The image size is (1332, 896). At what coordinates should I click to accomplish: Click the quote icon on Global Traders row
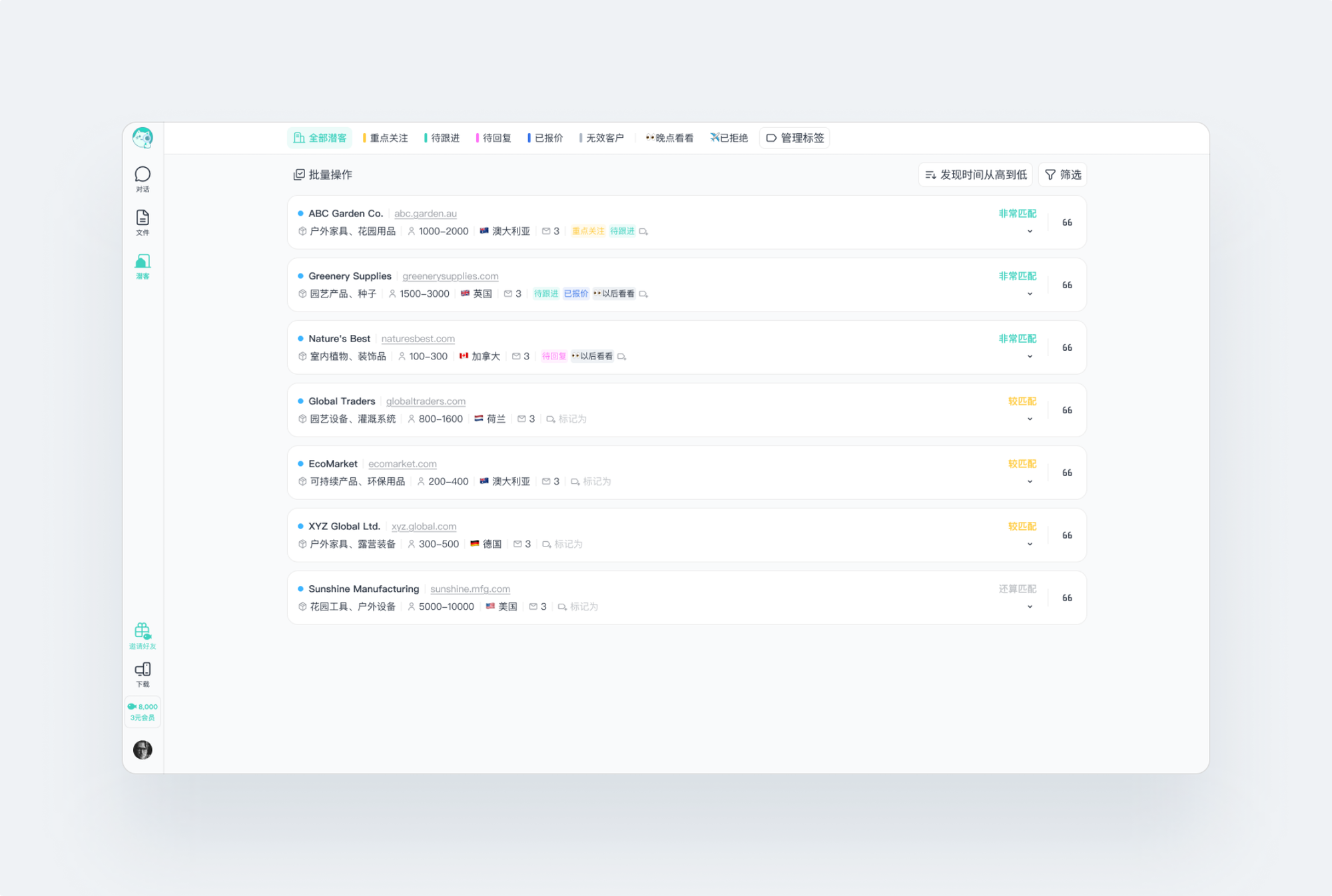point(1067,410)
